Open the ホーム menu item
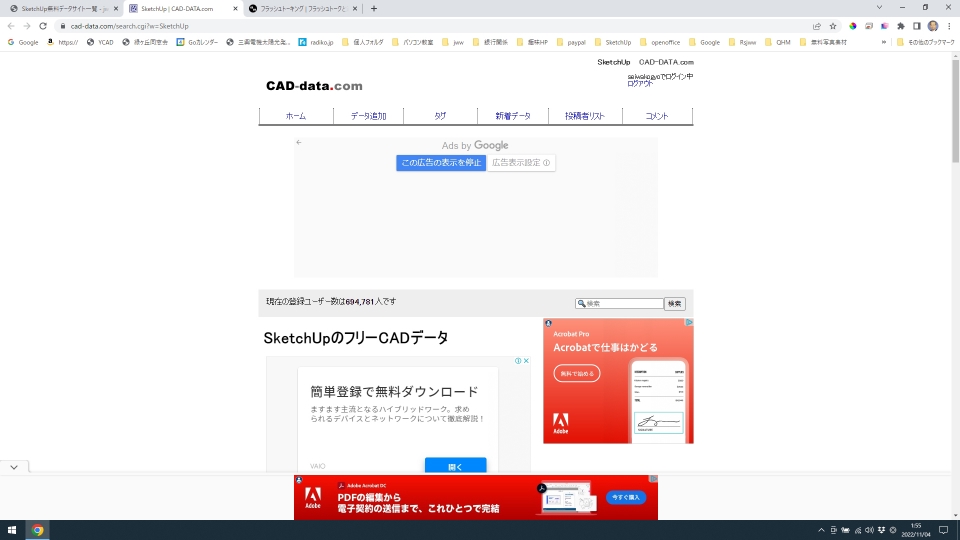 [x=296, y=116]
